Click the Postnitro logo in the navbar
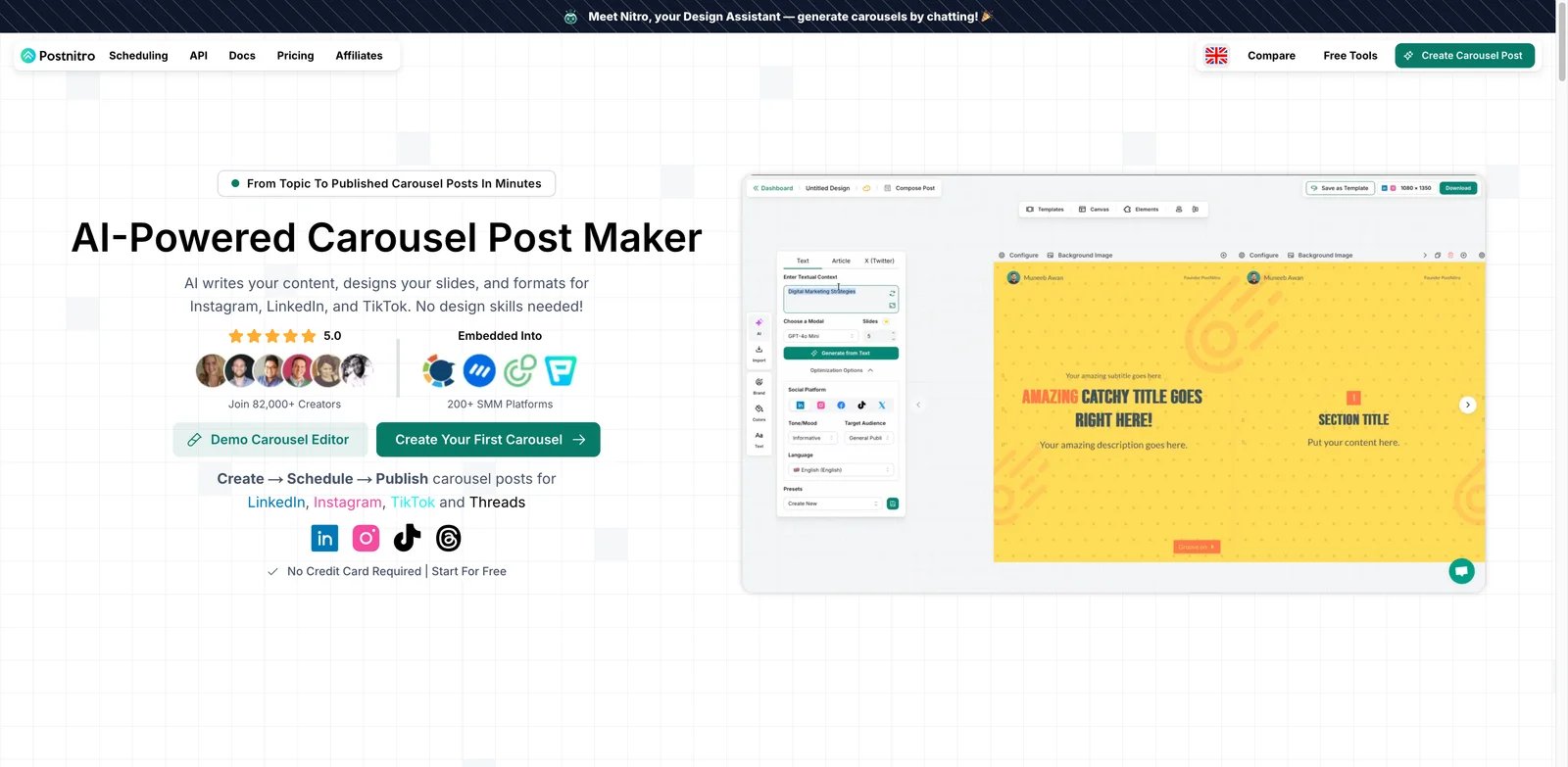1568x767 pixels. (x=58, y=56)
